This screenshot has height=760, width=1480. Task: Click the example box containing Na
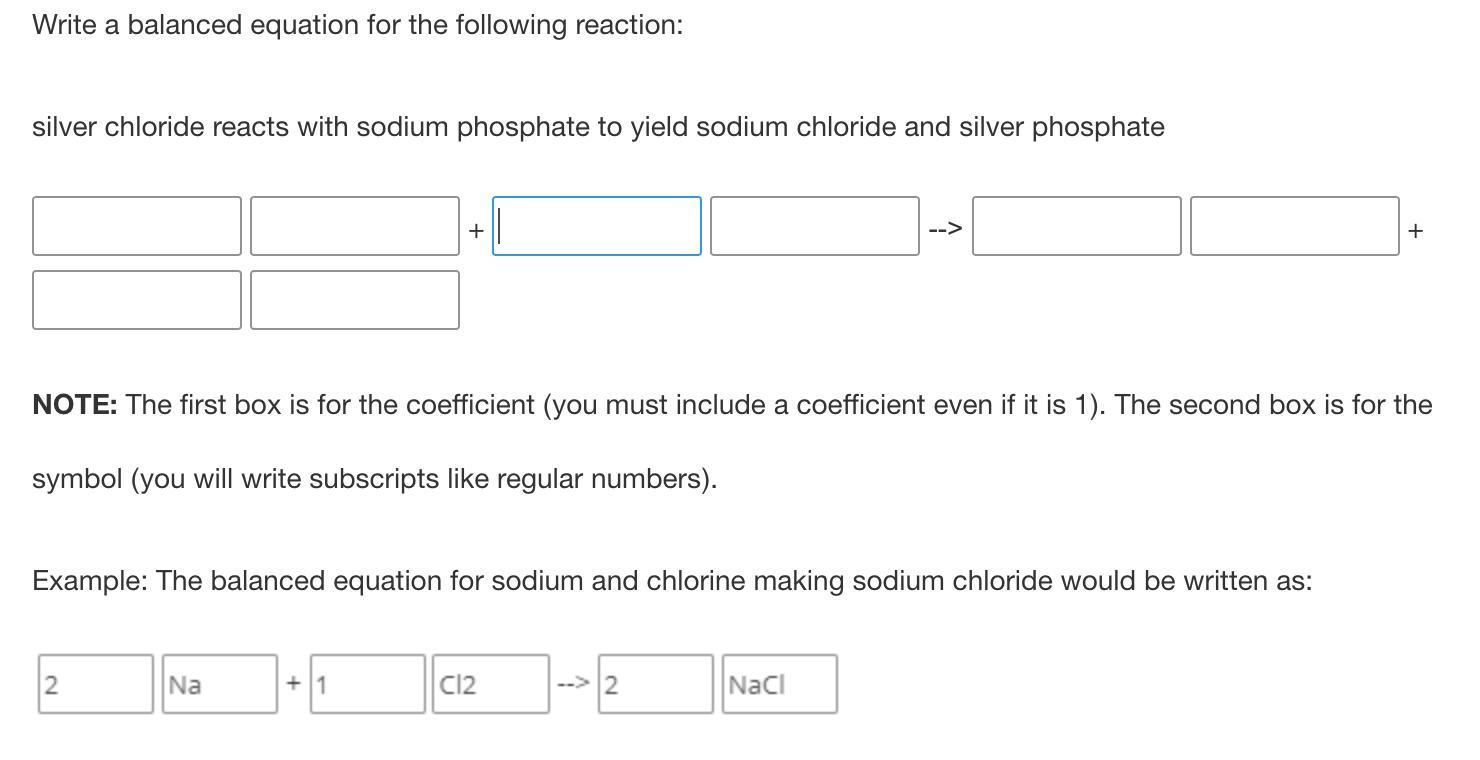click(220, 684)
